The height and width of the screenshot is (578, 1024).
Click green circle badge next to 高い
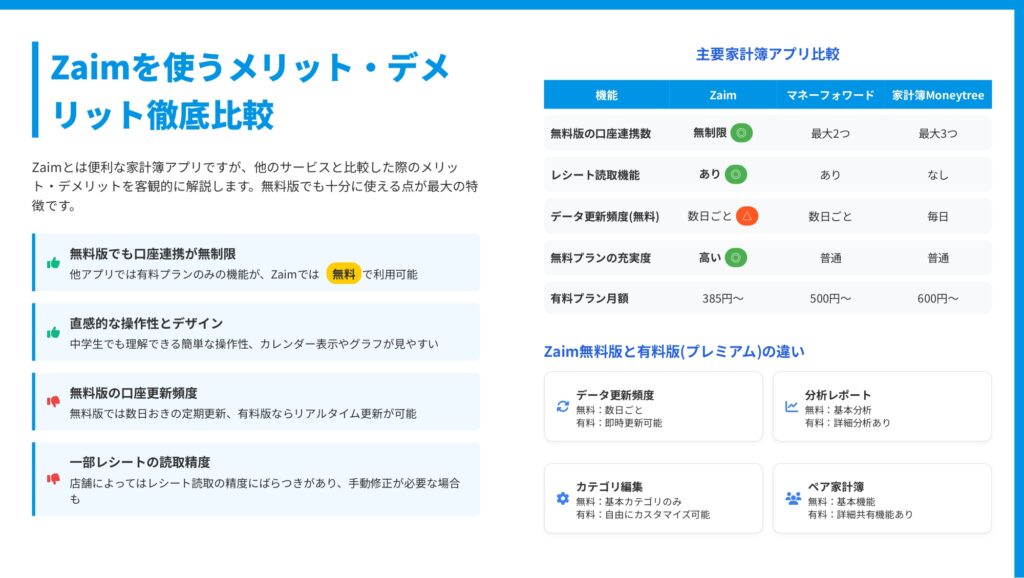pos(736,258)
